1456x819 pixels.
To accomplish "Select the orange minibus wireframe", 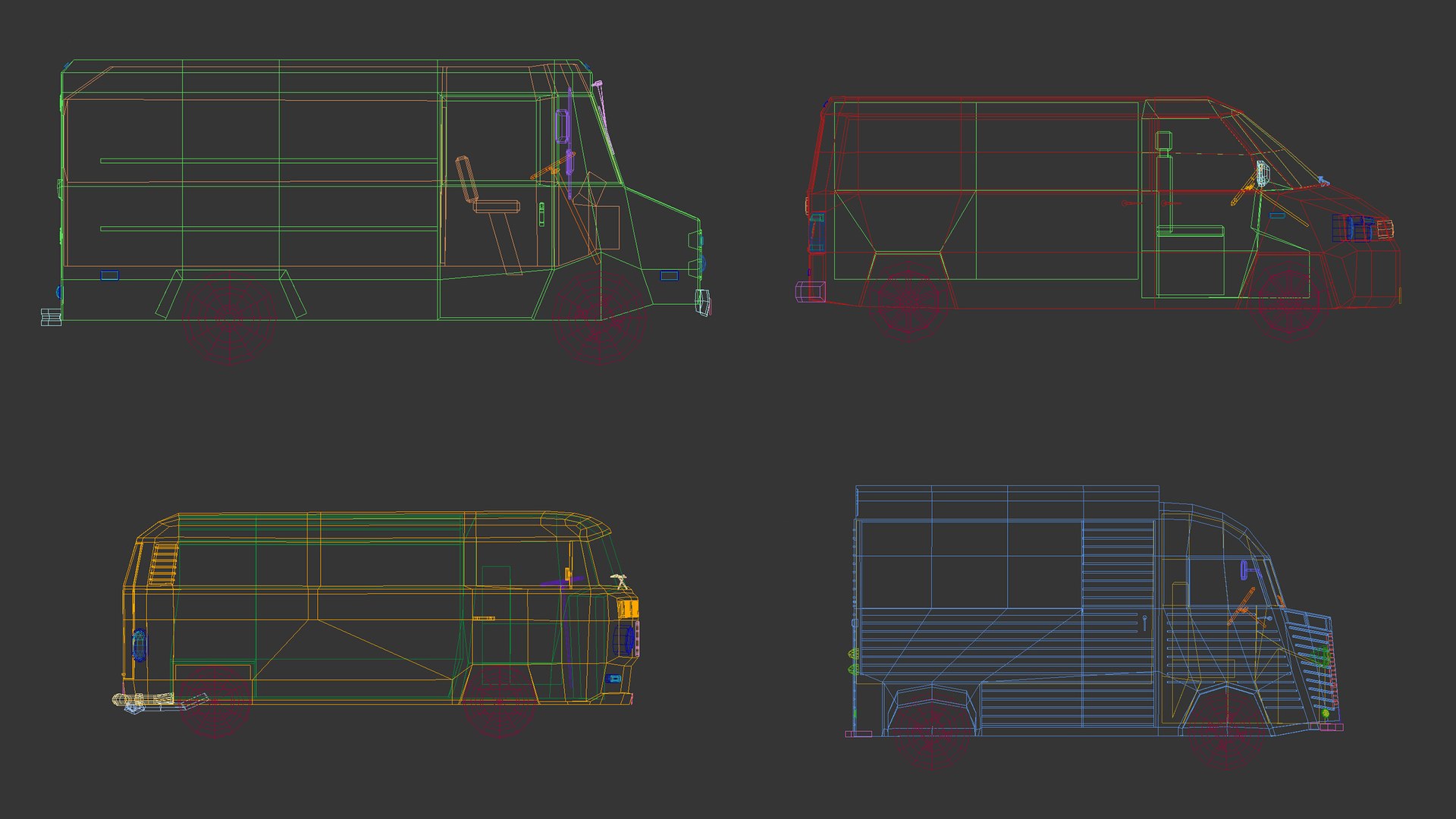I will (x=376, y=624).
